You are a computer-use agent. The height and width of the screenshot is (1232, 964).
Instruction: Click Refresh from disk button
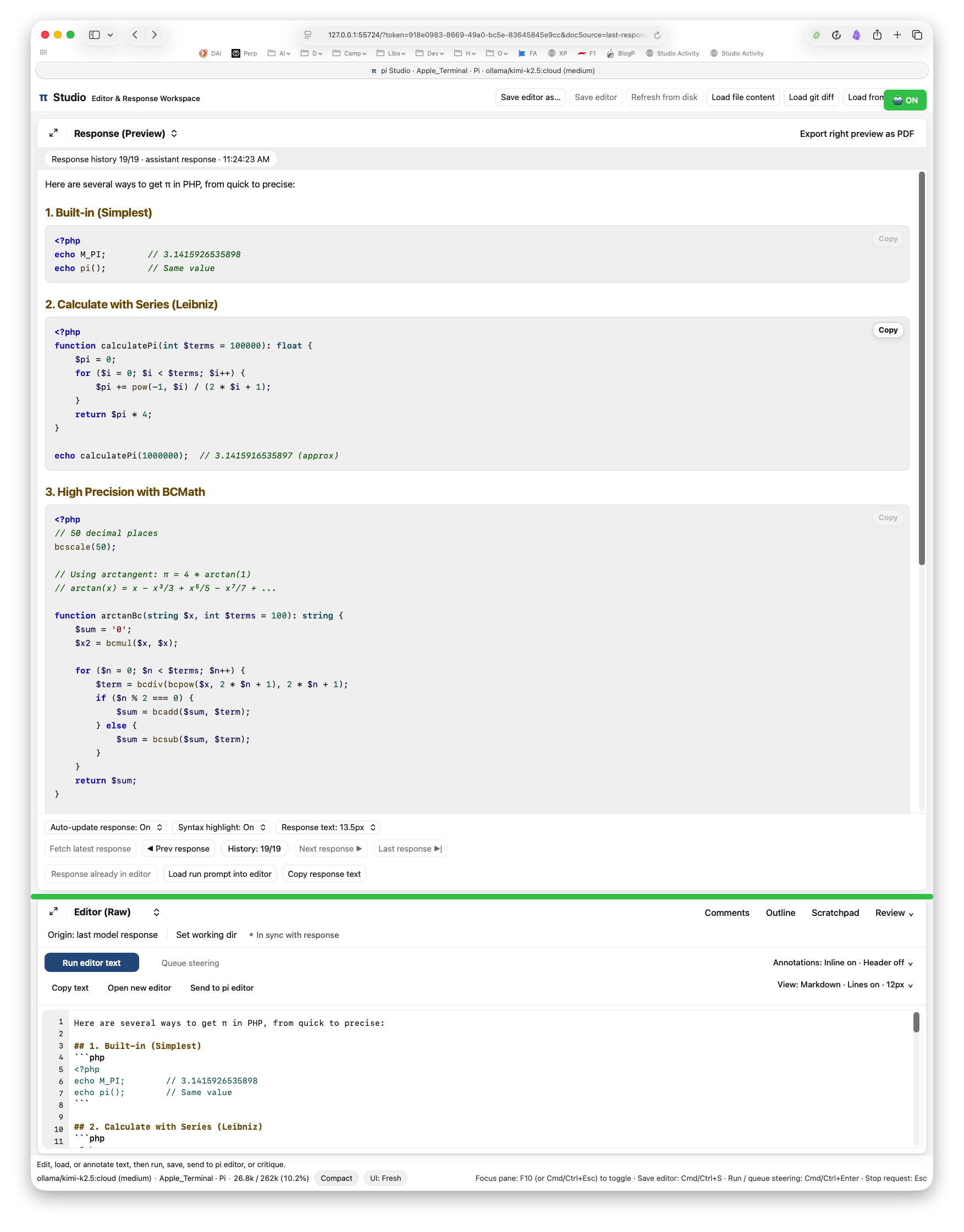[664, 98]
